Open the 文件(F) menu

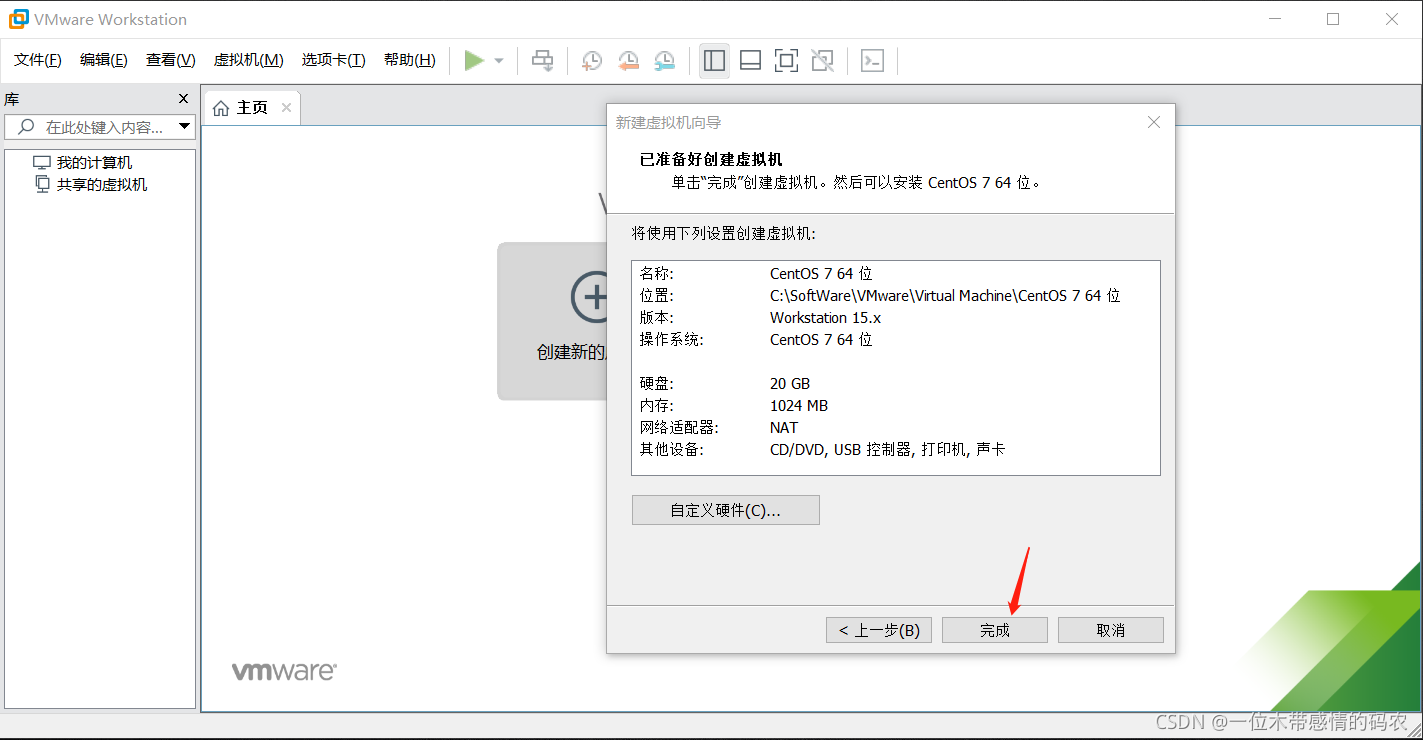point(38,60)
